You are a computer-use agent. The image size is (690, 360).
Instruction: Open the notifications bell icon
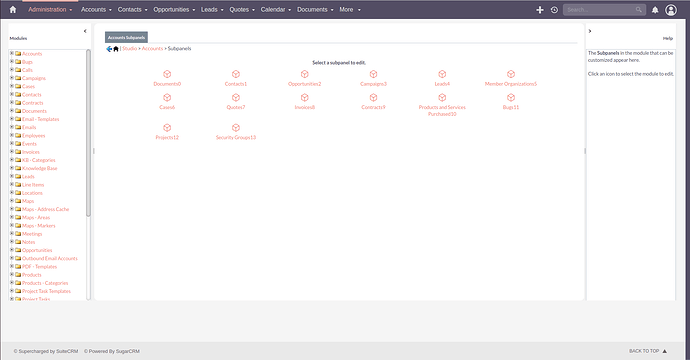pos(655,10)
